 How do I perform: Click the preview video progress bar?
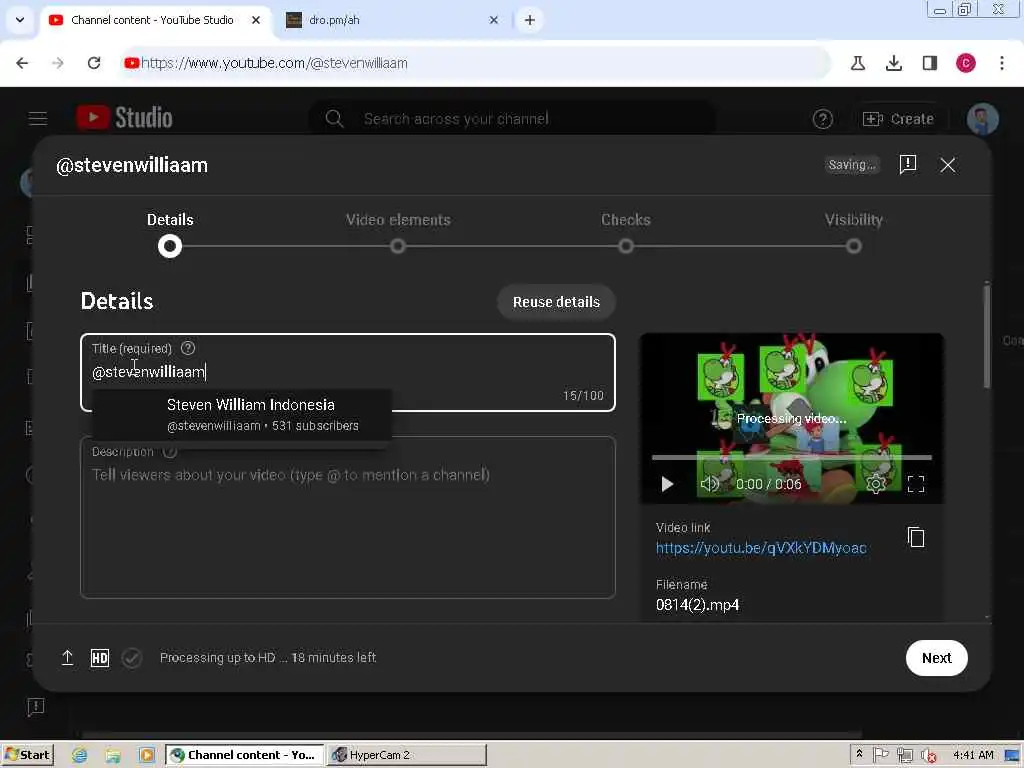pyautogui.click(x=792, y=458)
